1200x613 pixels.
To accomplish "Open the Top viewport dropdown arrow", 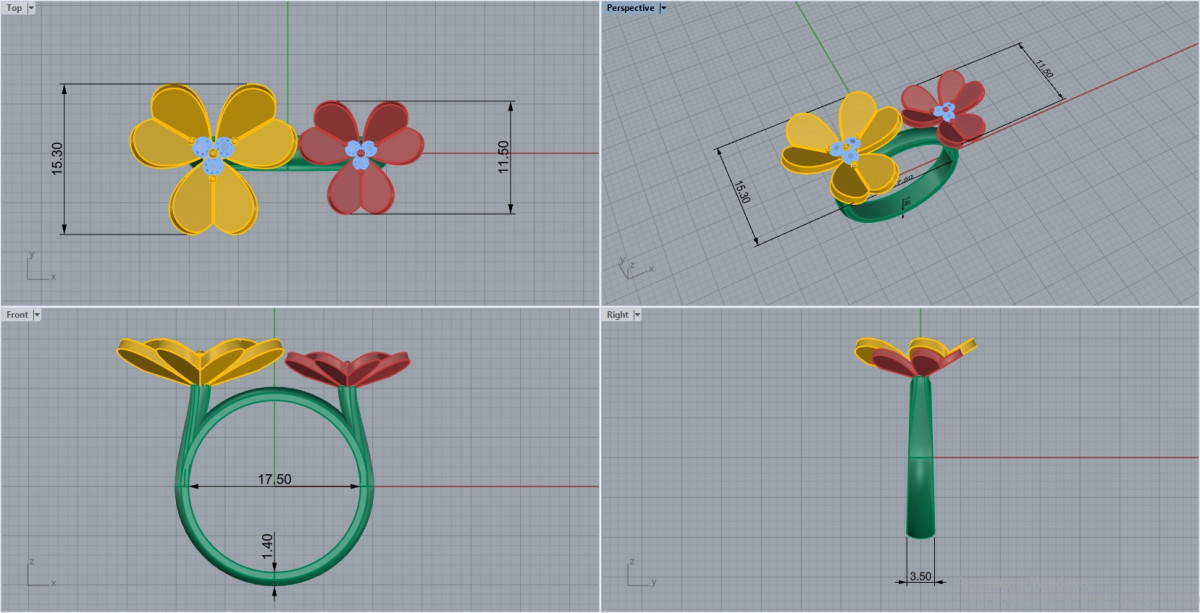I will (x=32, y=8).
